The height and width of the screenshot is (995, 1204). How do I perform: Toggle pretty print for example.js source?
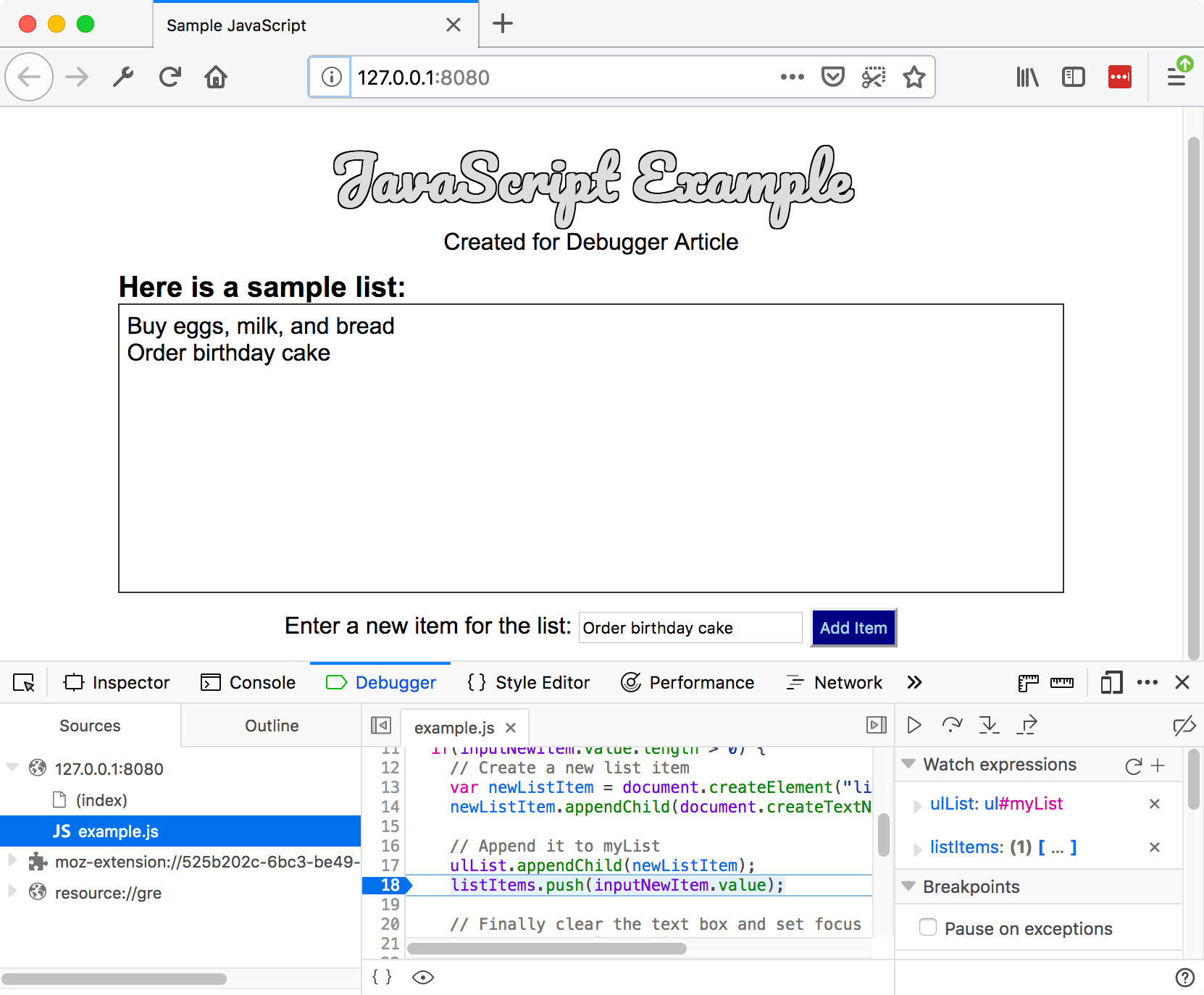click(x=382, y=977)
